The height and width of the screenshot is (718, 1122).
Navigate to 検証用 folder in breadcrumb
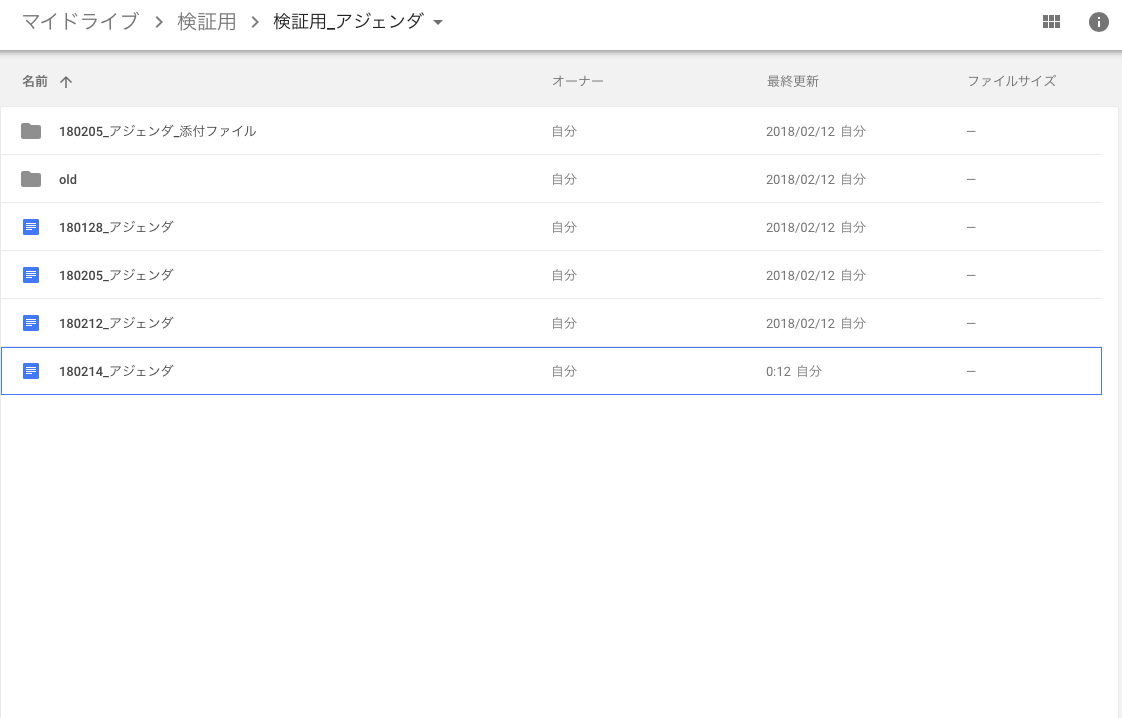[207, 22]
